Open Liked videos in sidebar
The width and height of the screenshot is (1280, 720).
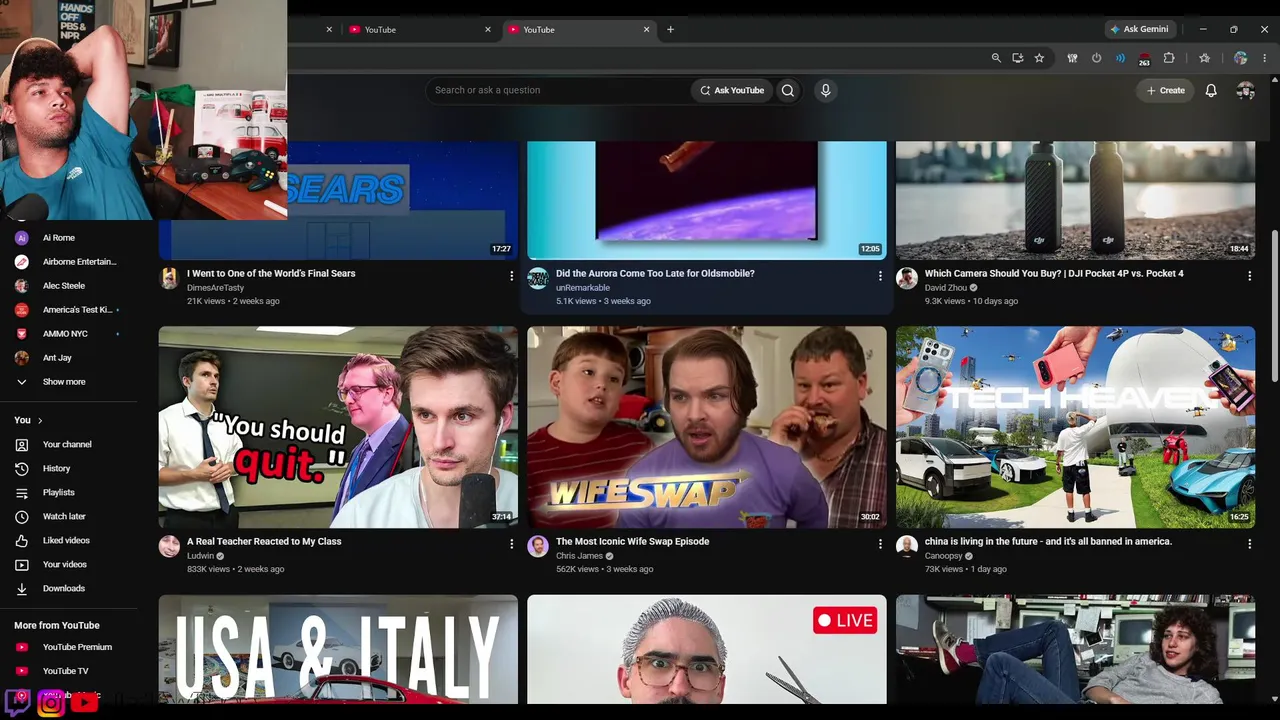click(68, 540)
